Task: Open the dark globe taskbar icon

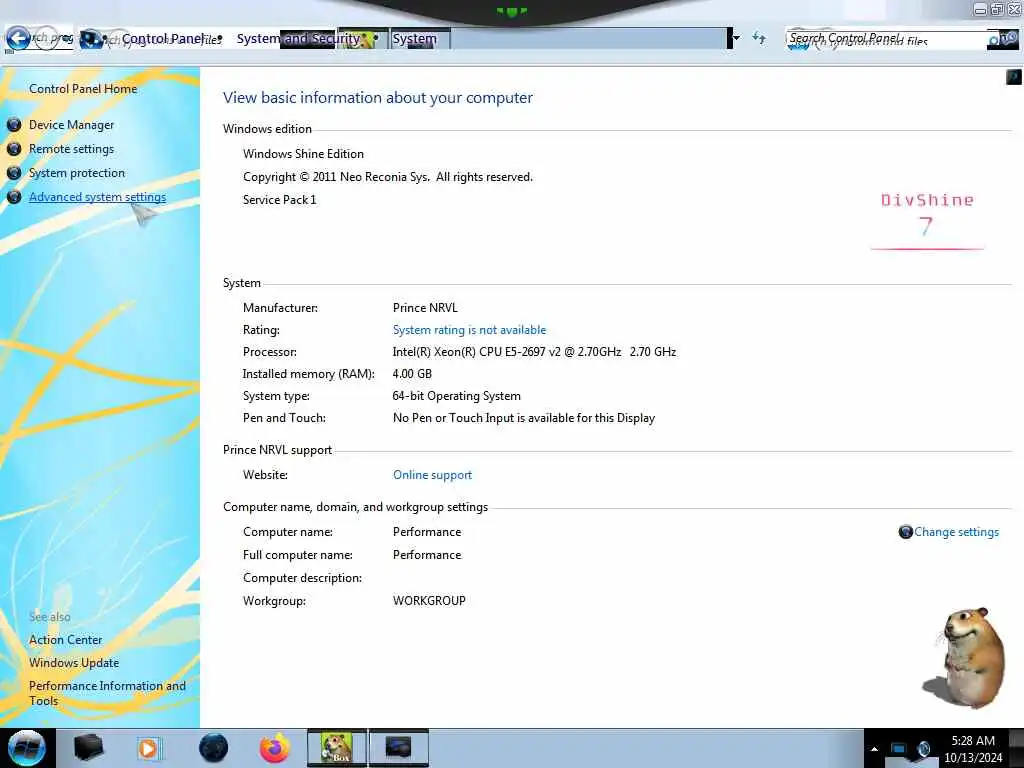Action: pyautogui.click(x=214, y=748)
